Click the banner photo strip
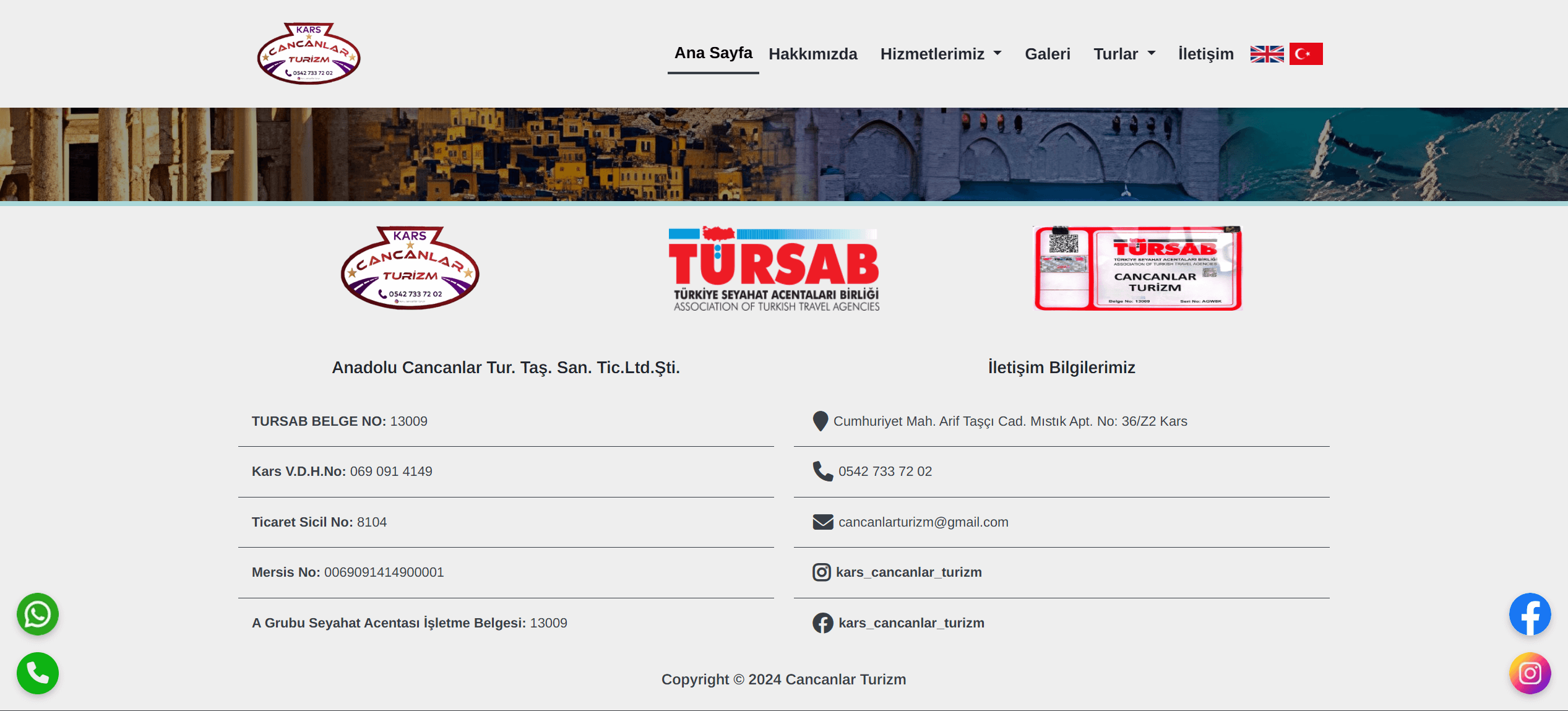1568x711 pixels. point(784,155)
